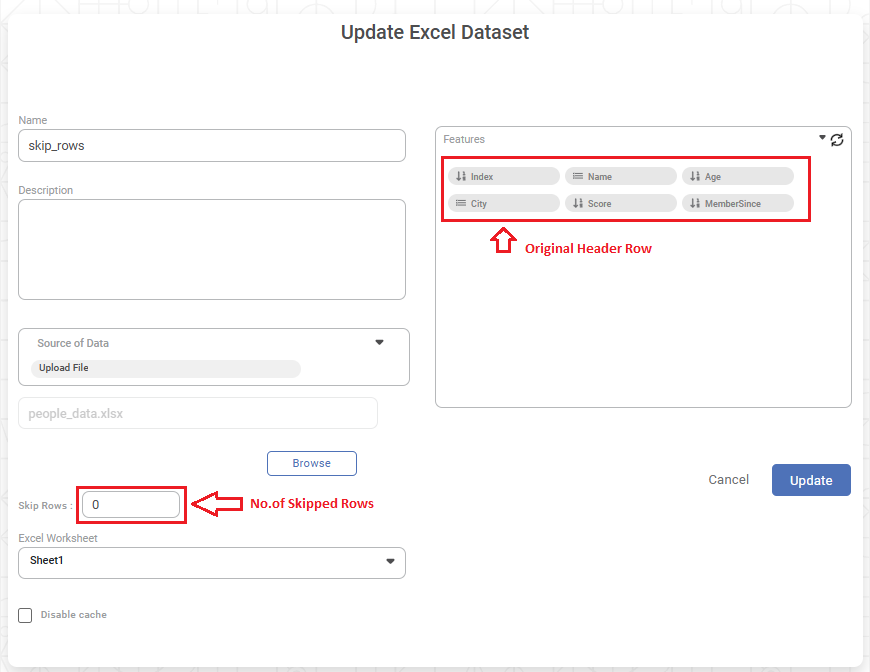Select the Upload File source chip

(64, 368)
